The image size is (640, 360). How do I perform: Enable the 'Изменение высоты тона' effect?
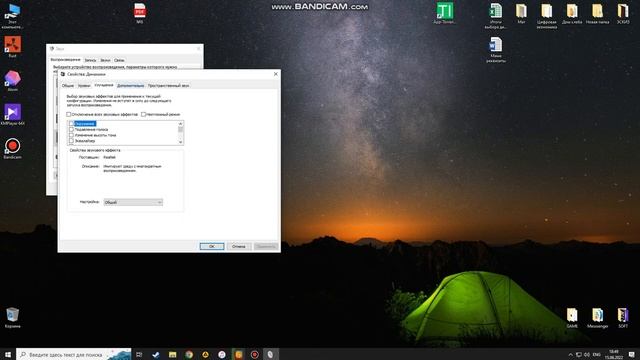pyautogui.click(x=71, y=135)
